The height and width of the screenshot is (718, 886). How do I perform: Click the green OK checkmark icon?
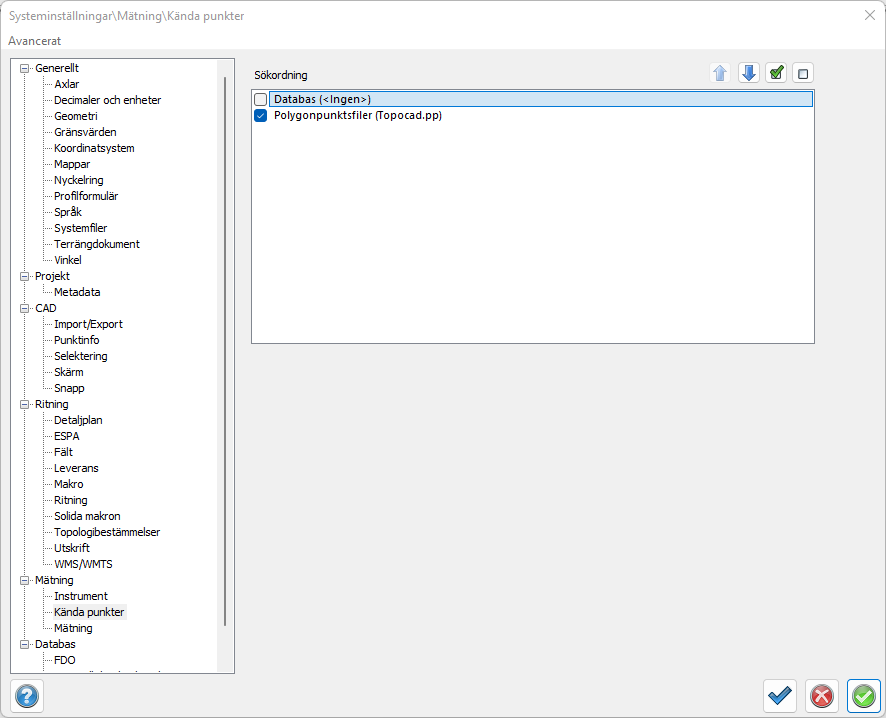(863, 695)
